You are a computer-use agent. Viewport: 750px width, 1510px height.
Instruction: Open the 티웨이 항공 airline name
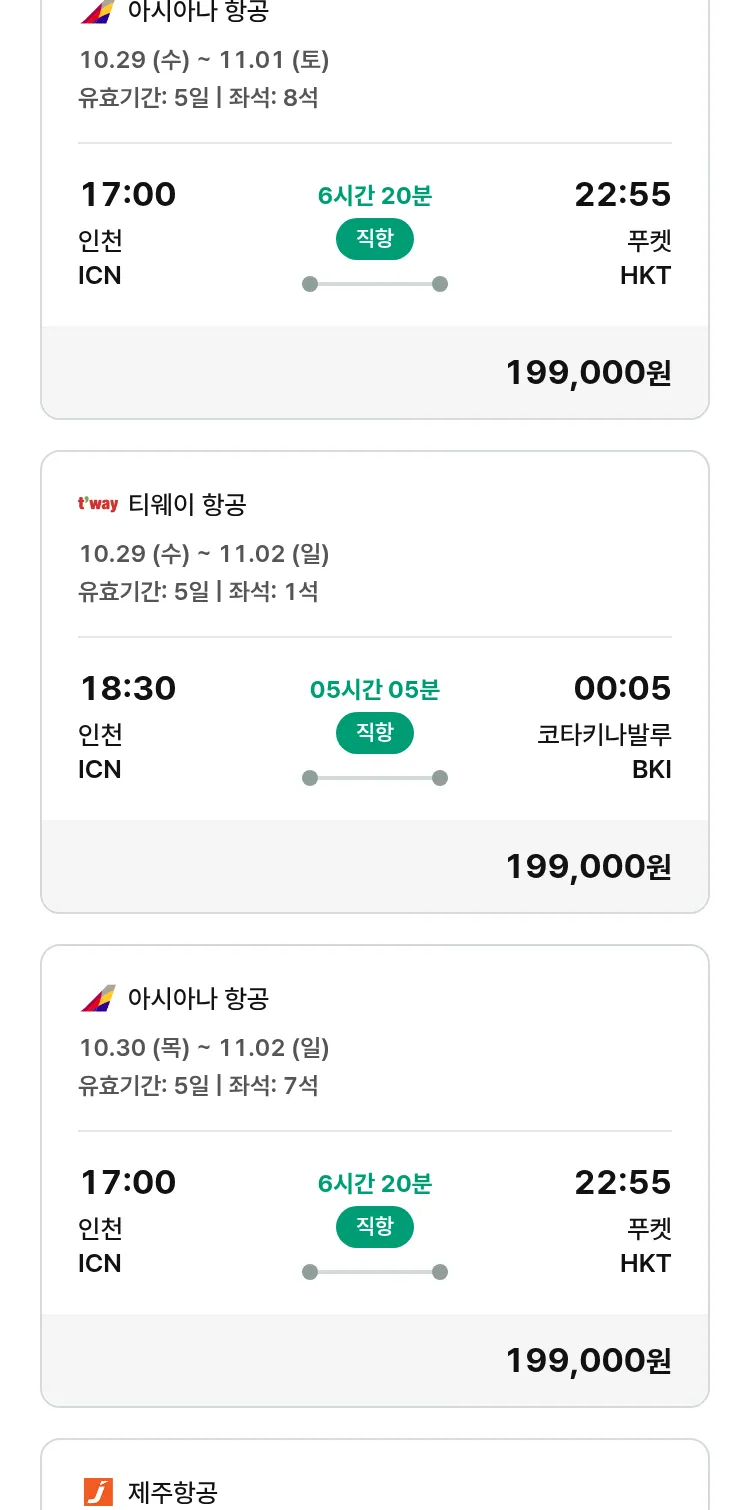pos(187,505)
